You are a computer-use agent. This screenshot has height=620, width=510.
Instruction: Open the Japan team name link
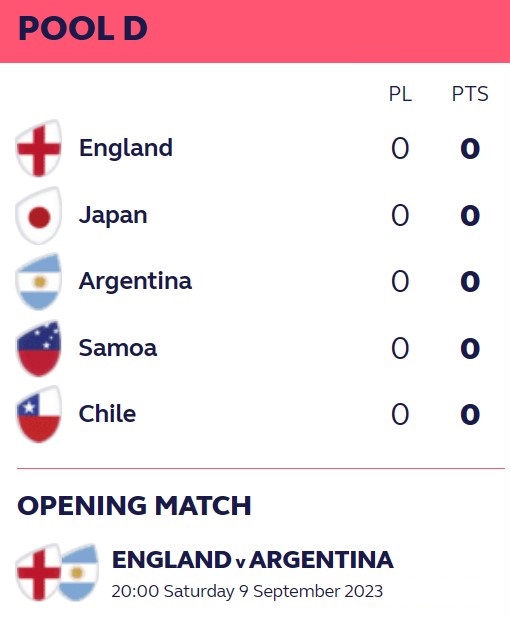113,215
